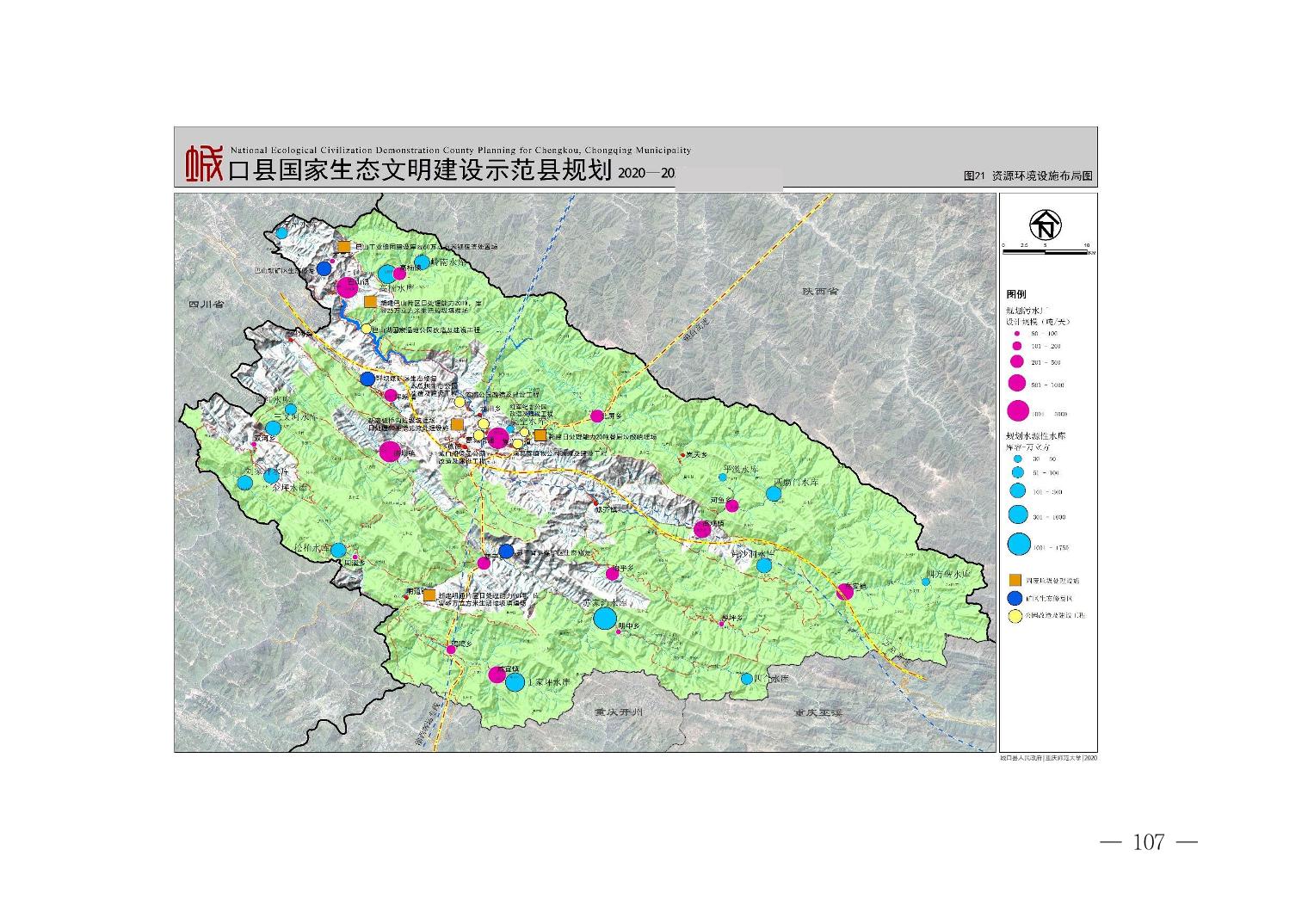The width and height of the screenshot is (1308, 924).
Task: Click the page number 107
Action: 1149,842
